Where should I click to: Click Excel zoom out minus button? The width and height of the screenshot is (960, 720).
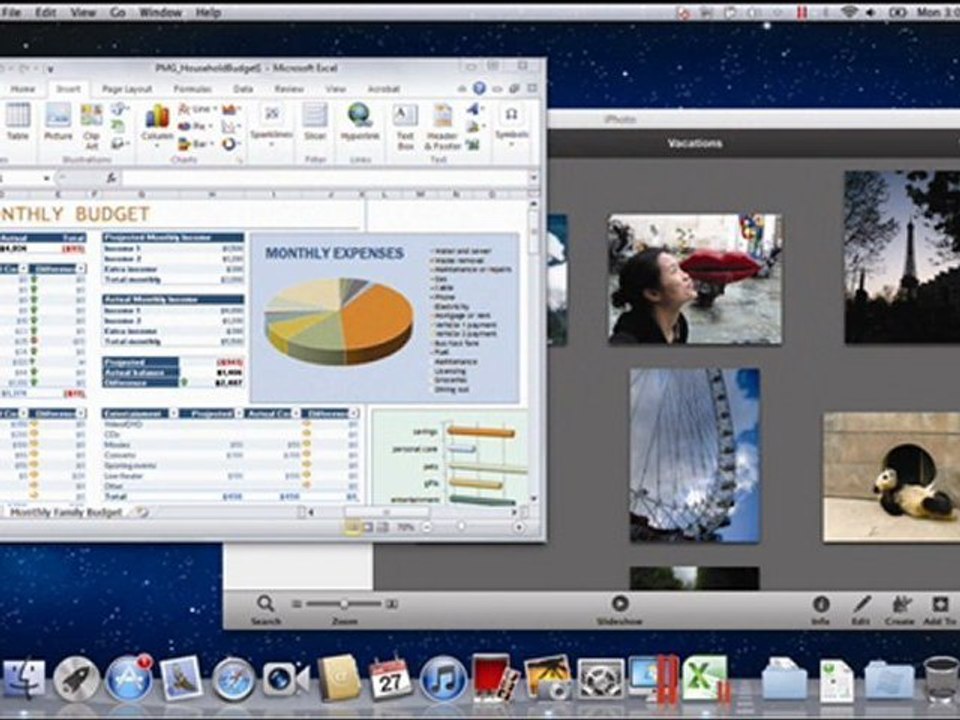click(x=427, y=527)
